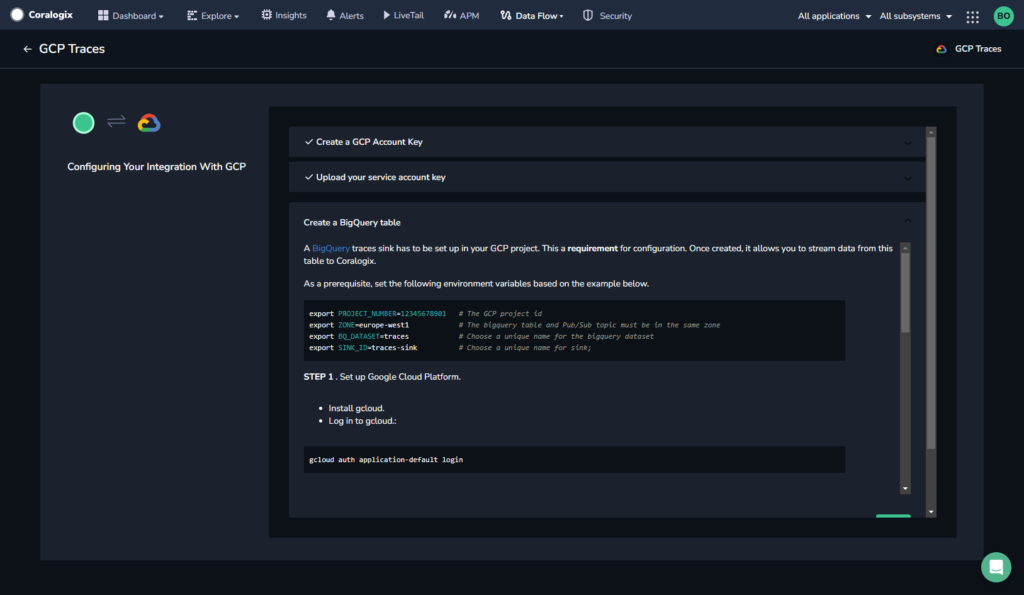Open the APM section
Screen dimensions: 1024x595
click(462, 16)
